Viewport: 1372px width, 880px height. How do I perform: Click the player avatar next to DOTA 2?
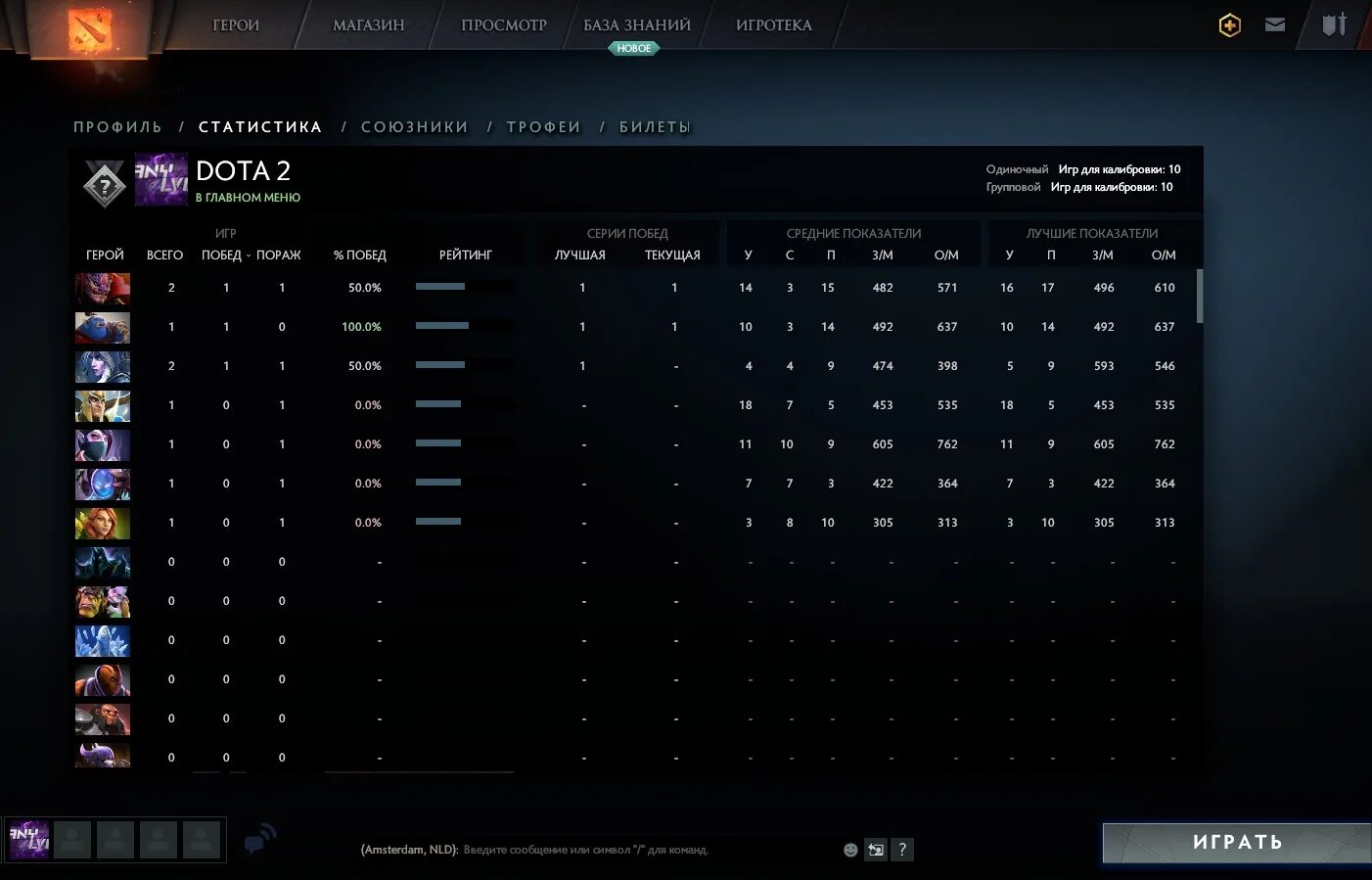click(160, 179)
